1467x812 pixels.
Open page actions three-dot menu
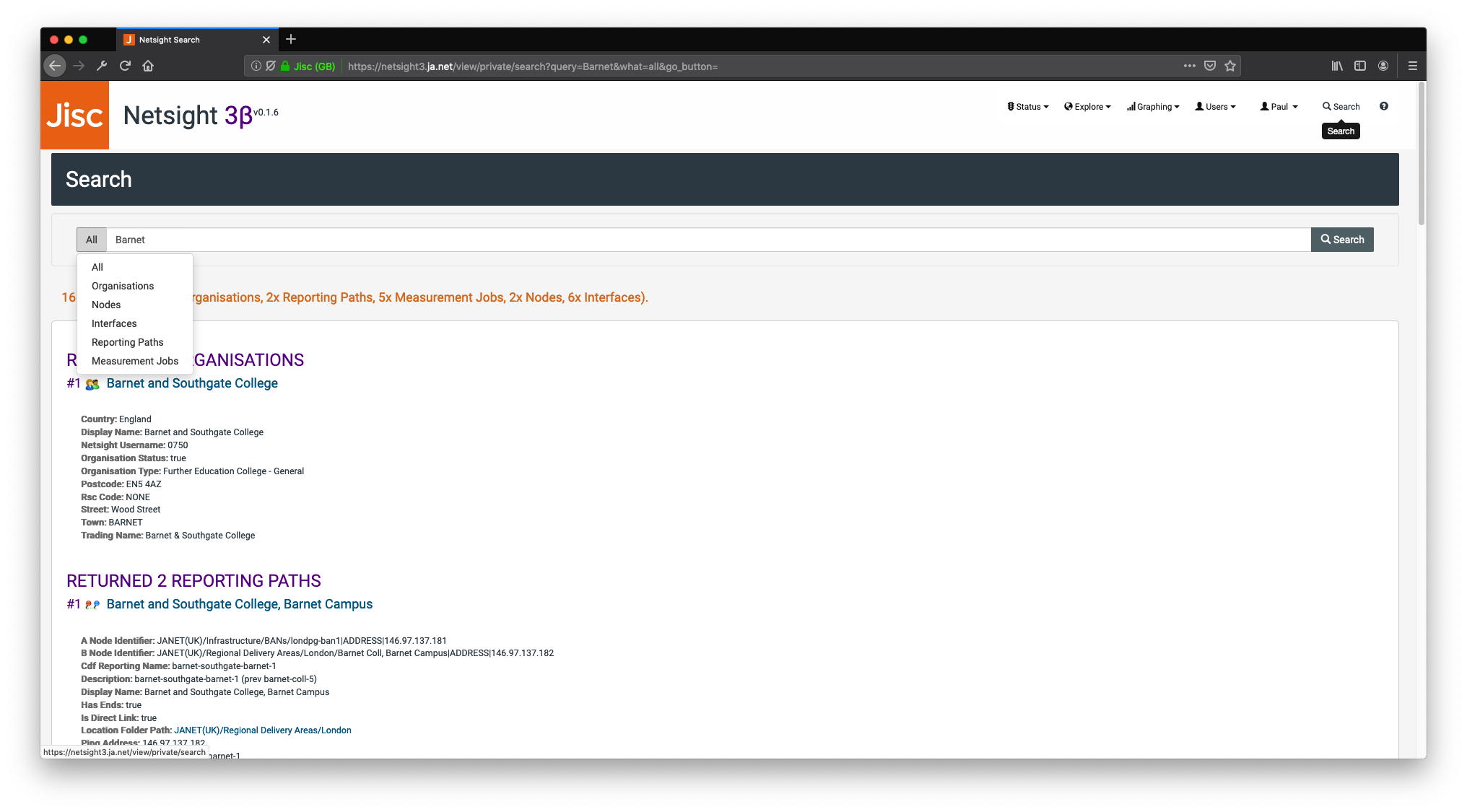[1190, 66]
